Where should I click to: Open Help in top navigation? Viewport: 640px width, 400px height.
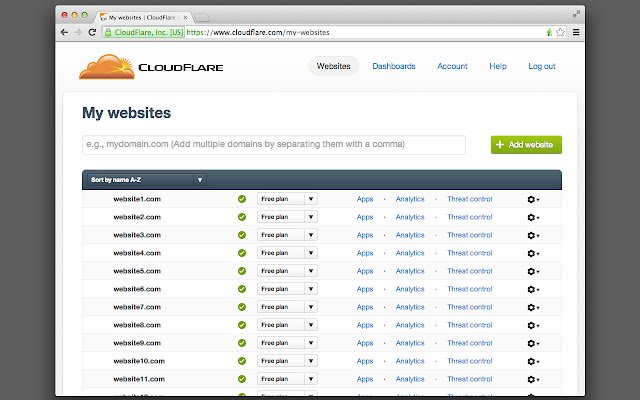(498, 66)
